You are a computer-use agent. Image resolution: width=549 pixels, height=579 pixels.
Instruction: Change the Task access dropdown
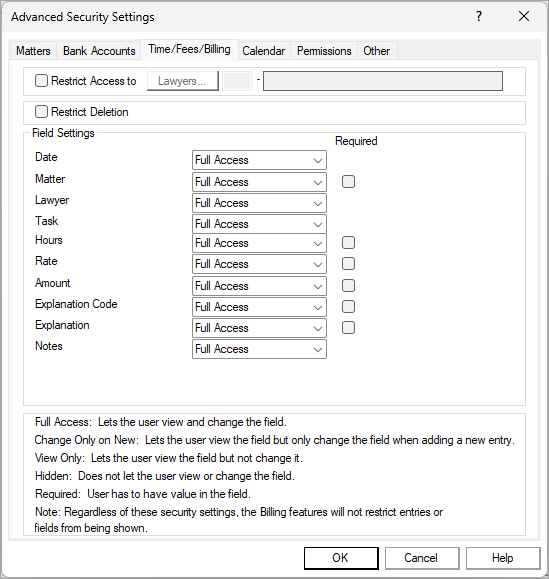[259, 224]
